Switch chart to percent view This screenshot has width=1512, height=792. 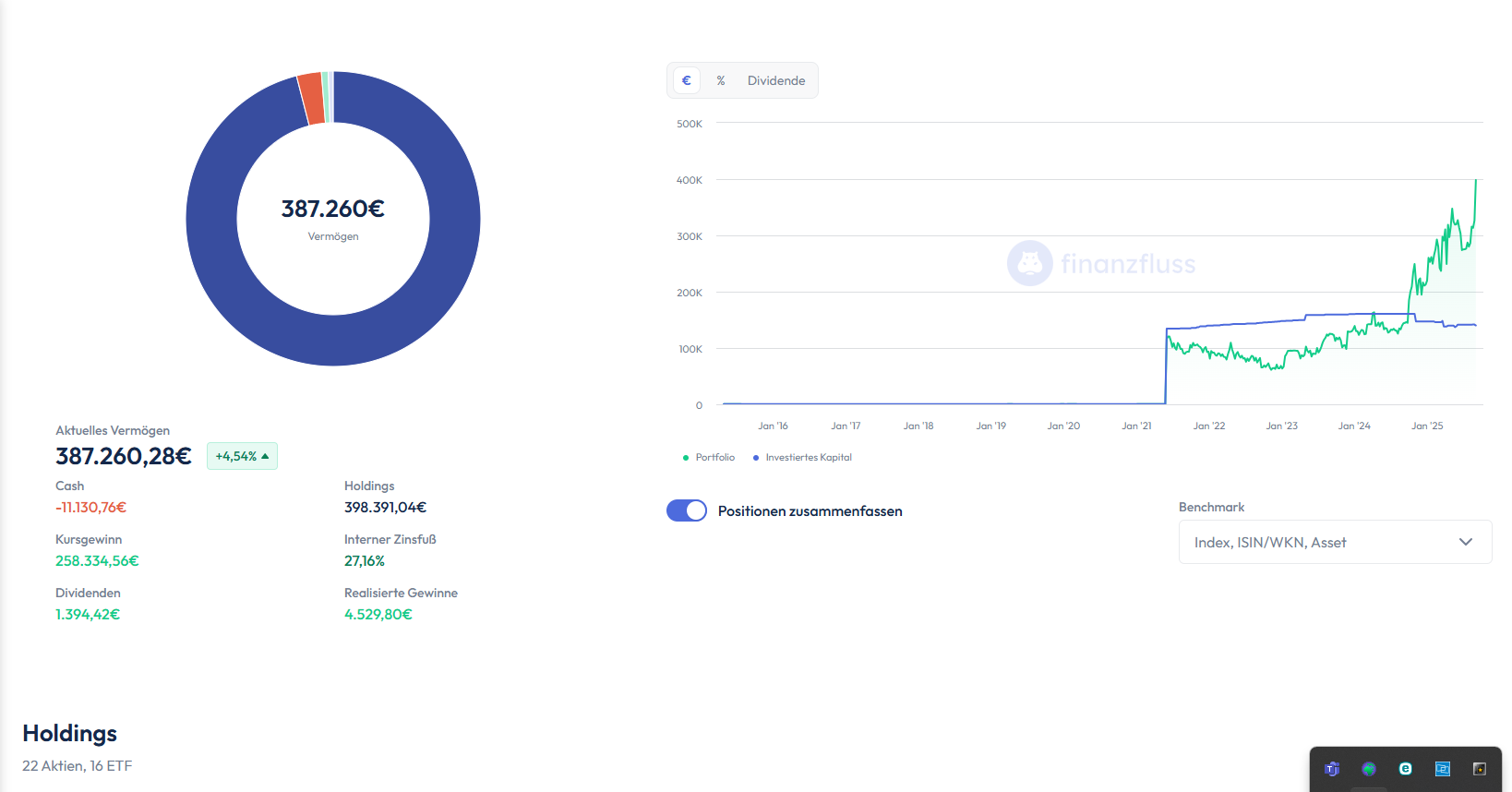point(721,80)
